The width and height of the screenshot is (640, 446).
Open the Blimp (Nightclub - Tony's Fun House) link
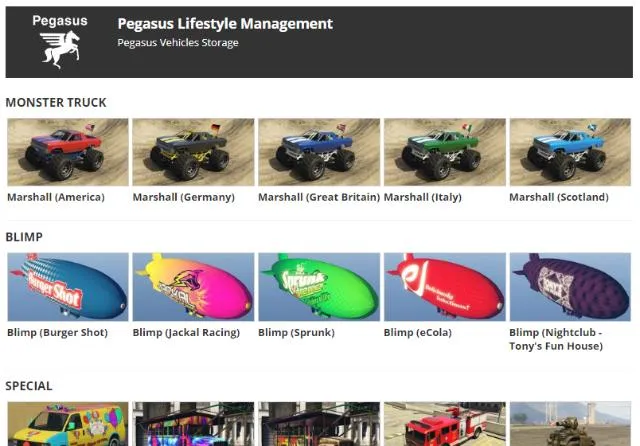point(556,339)
